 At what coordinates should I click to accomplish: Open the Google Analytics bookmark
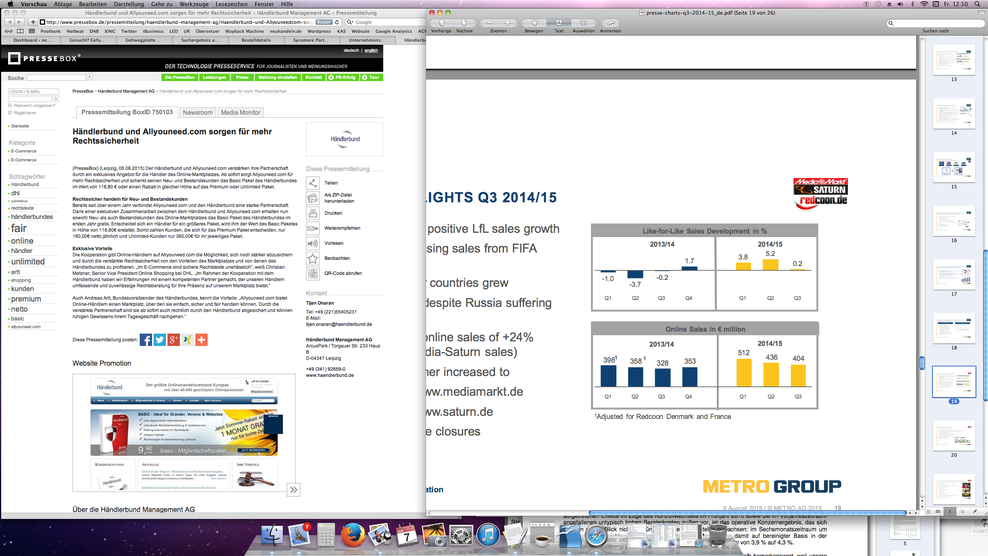(x=394, y=31)
